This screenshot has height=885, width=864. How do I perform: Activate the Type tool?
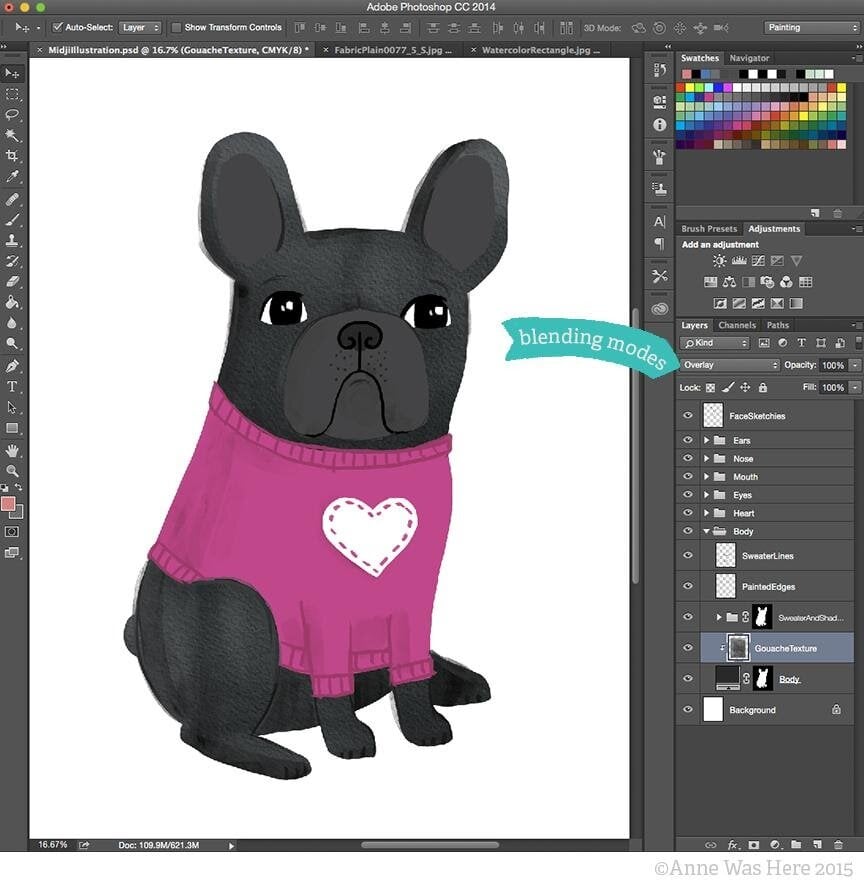coord(12,386)
